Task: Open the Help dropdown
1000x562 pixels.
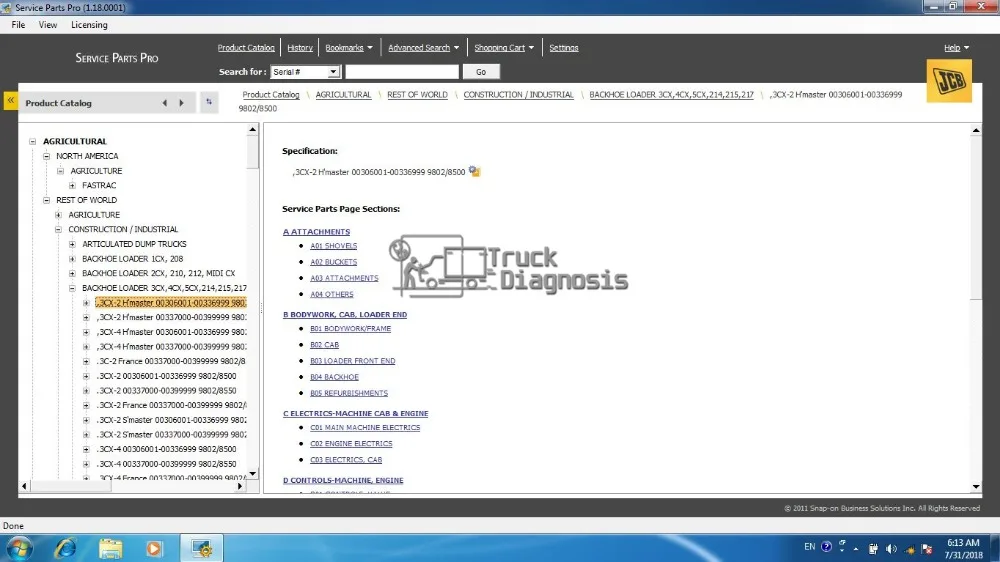Action: 957,48
